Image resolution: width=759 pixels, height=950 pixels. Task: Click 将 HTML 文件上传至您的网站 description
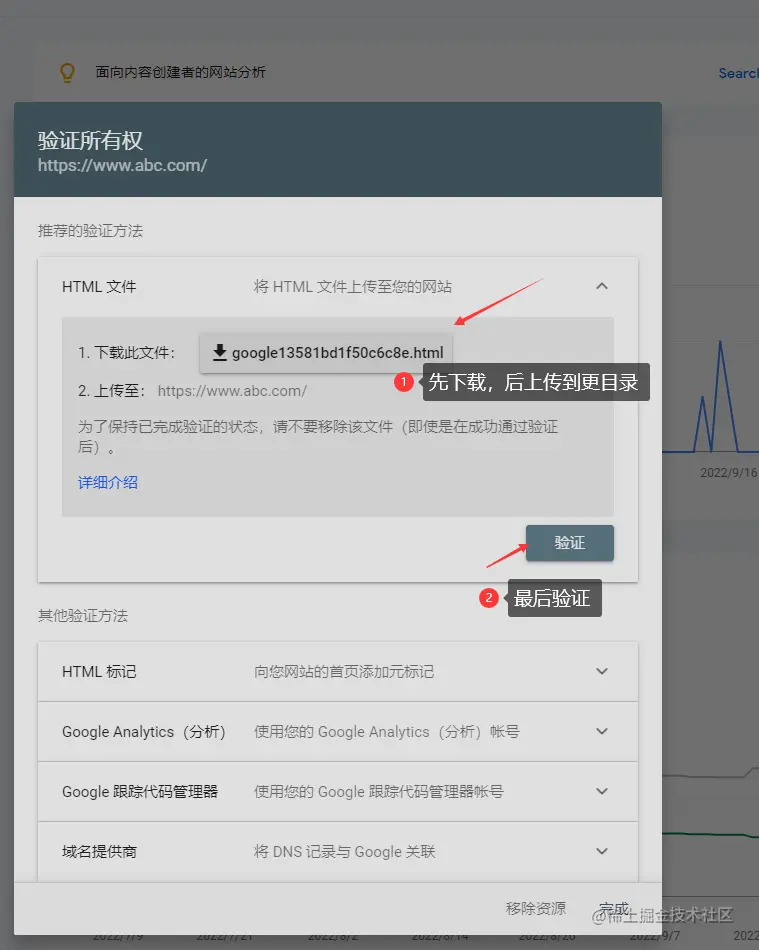click(x=353, y=287)
